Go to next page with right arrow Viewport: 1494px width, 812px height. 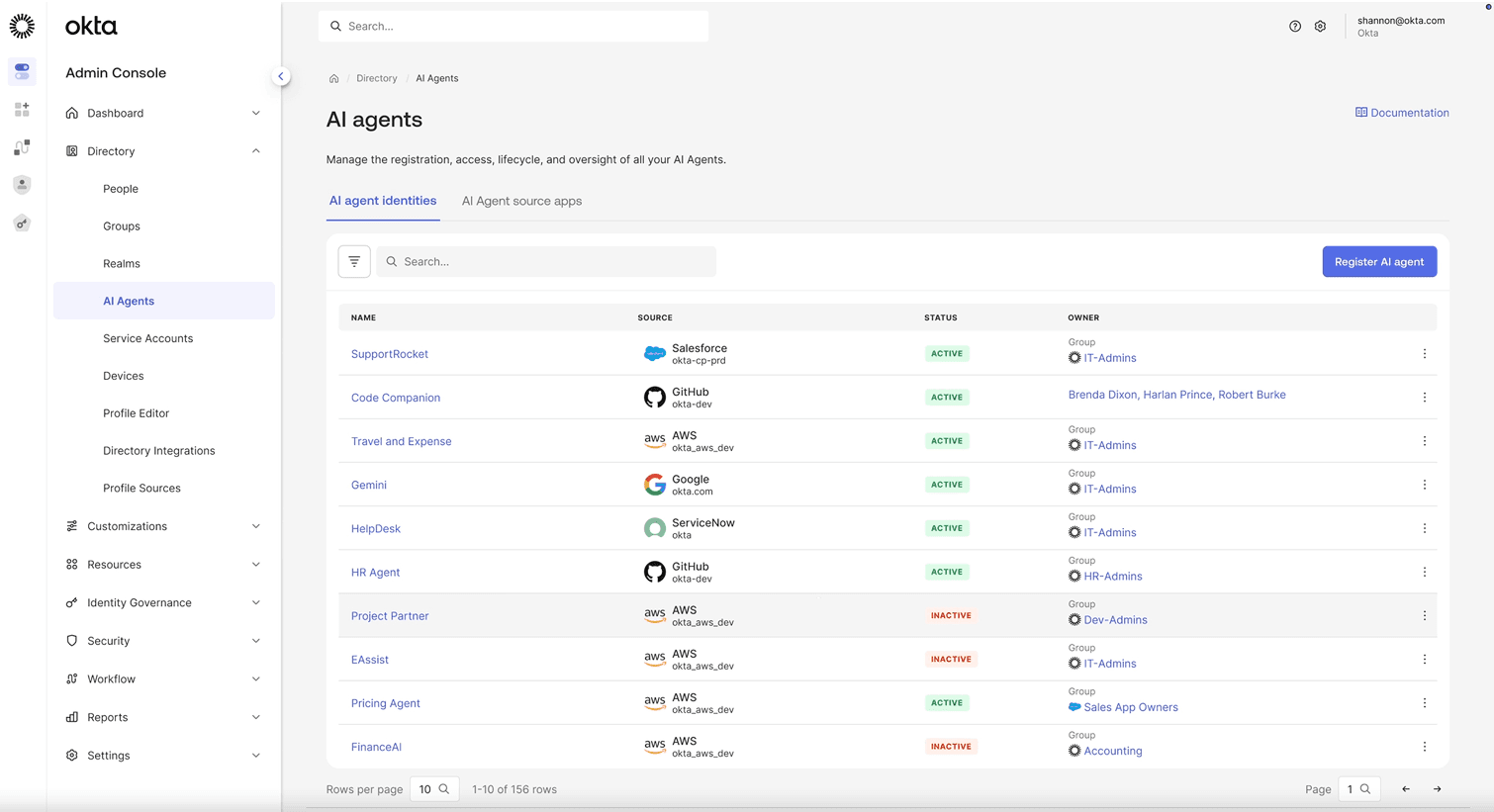point(1437,789)
